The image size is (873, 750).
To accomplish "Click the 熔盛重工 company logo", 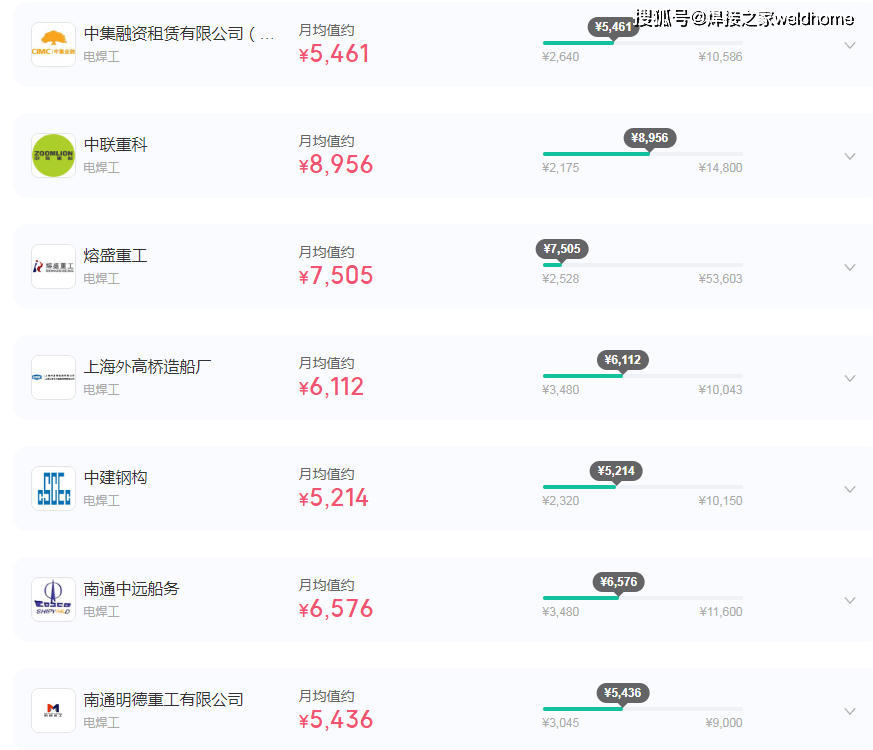I will tap(53, 266).
